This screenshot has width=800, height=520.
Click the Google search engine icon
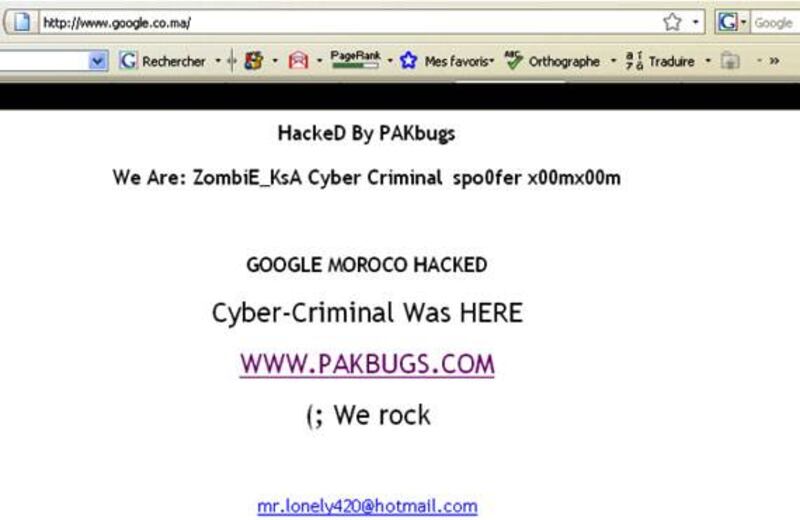(727, 22)
